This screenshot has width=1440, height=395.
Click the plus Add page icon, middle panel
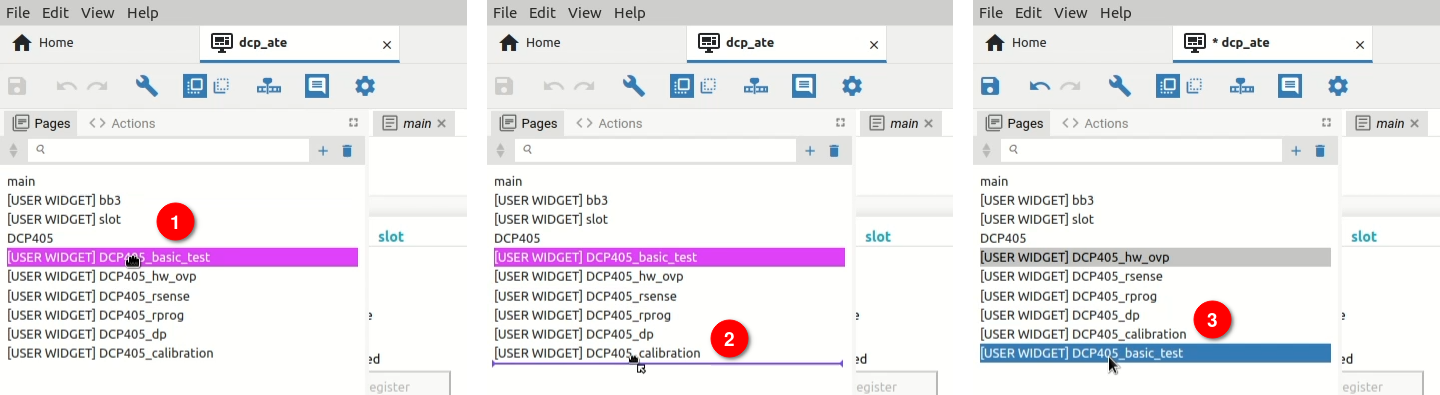[x=809, y=151]
